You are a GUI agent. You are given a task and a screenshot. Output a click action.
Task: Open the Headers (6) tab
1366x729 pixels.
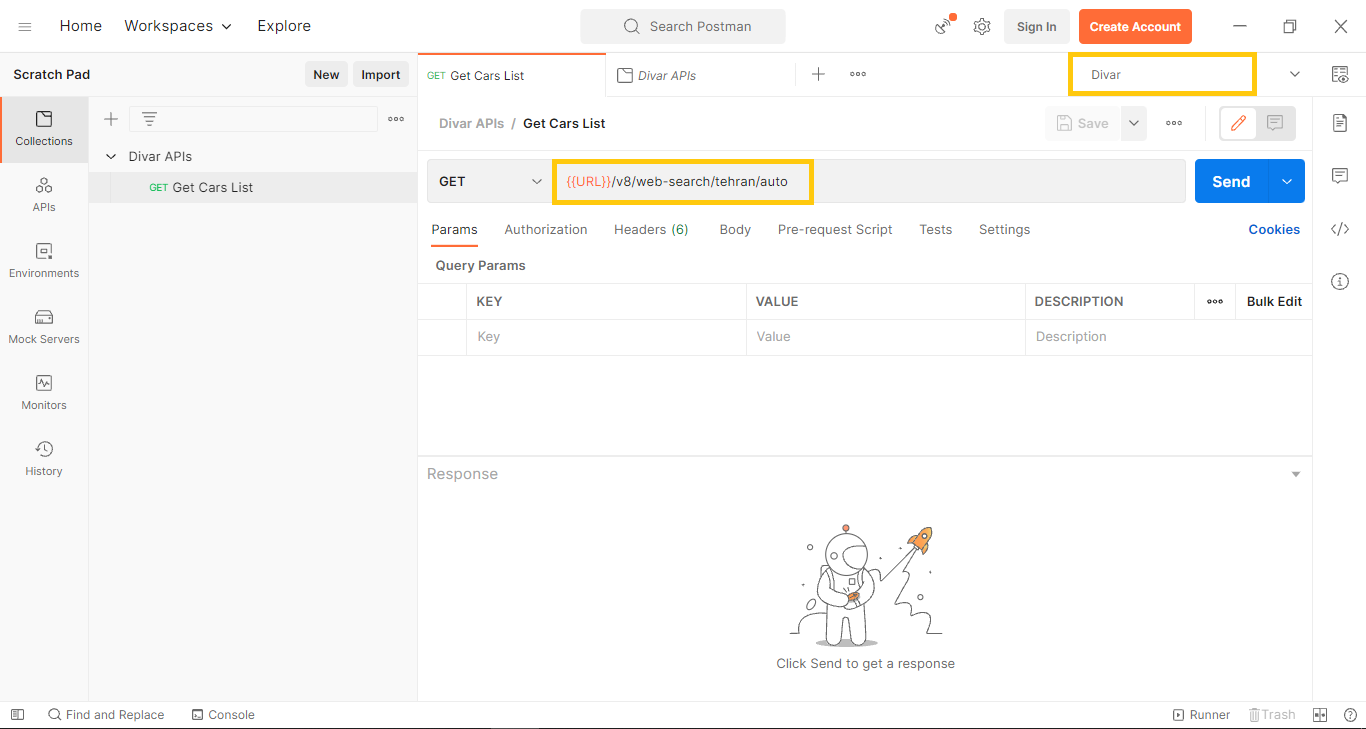coord(651,229)
